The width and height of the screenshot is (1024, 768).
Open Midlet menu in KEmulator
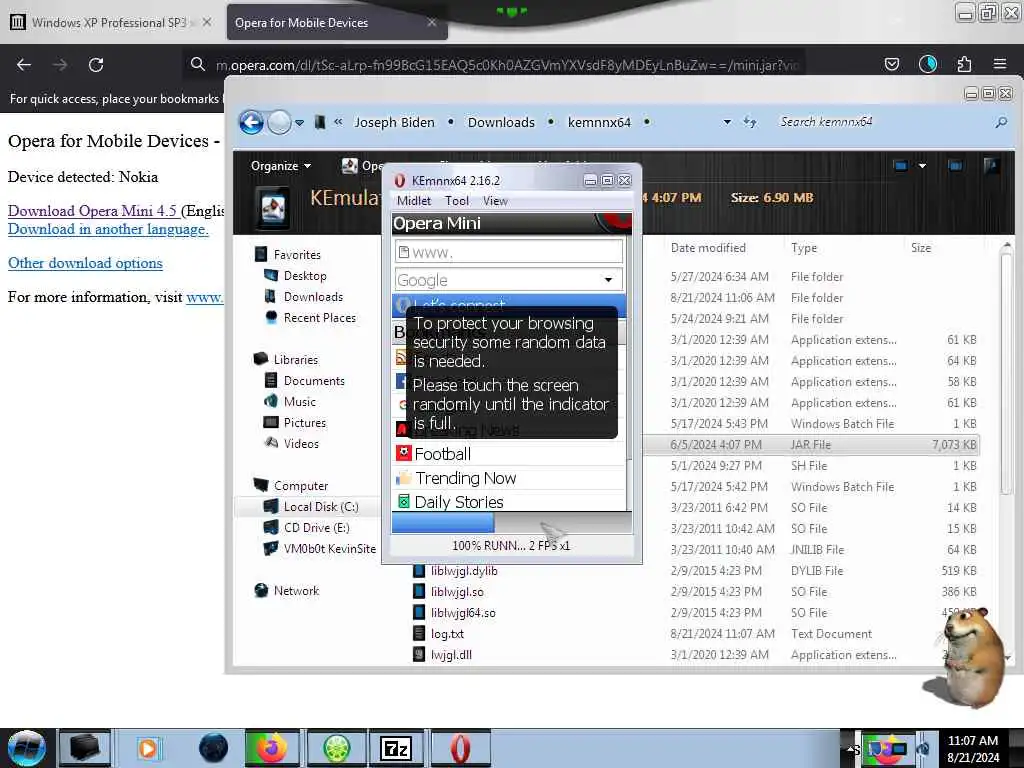click(x=414, y=201)
